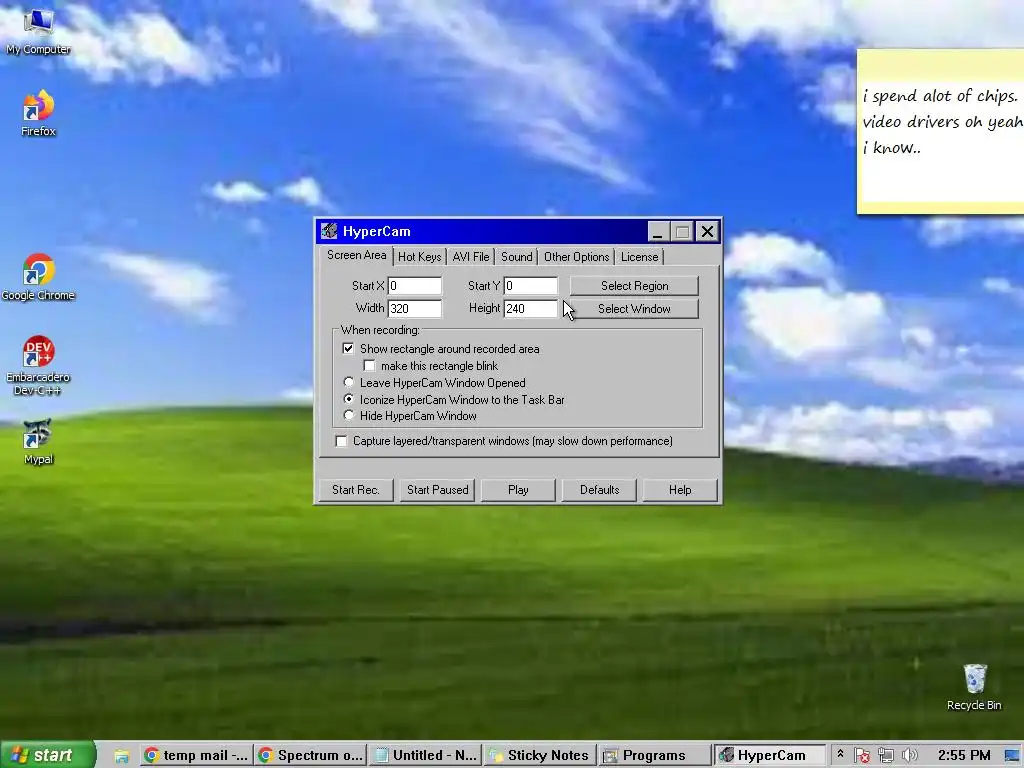The image size is (1024, 768).
Task: Select the Mypal raccoon desktop shortcut
Action: click(38, 441)
